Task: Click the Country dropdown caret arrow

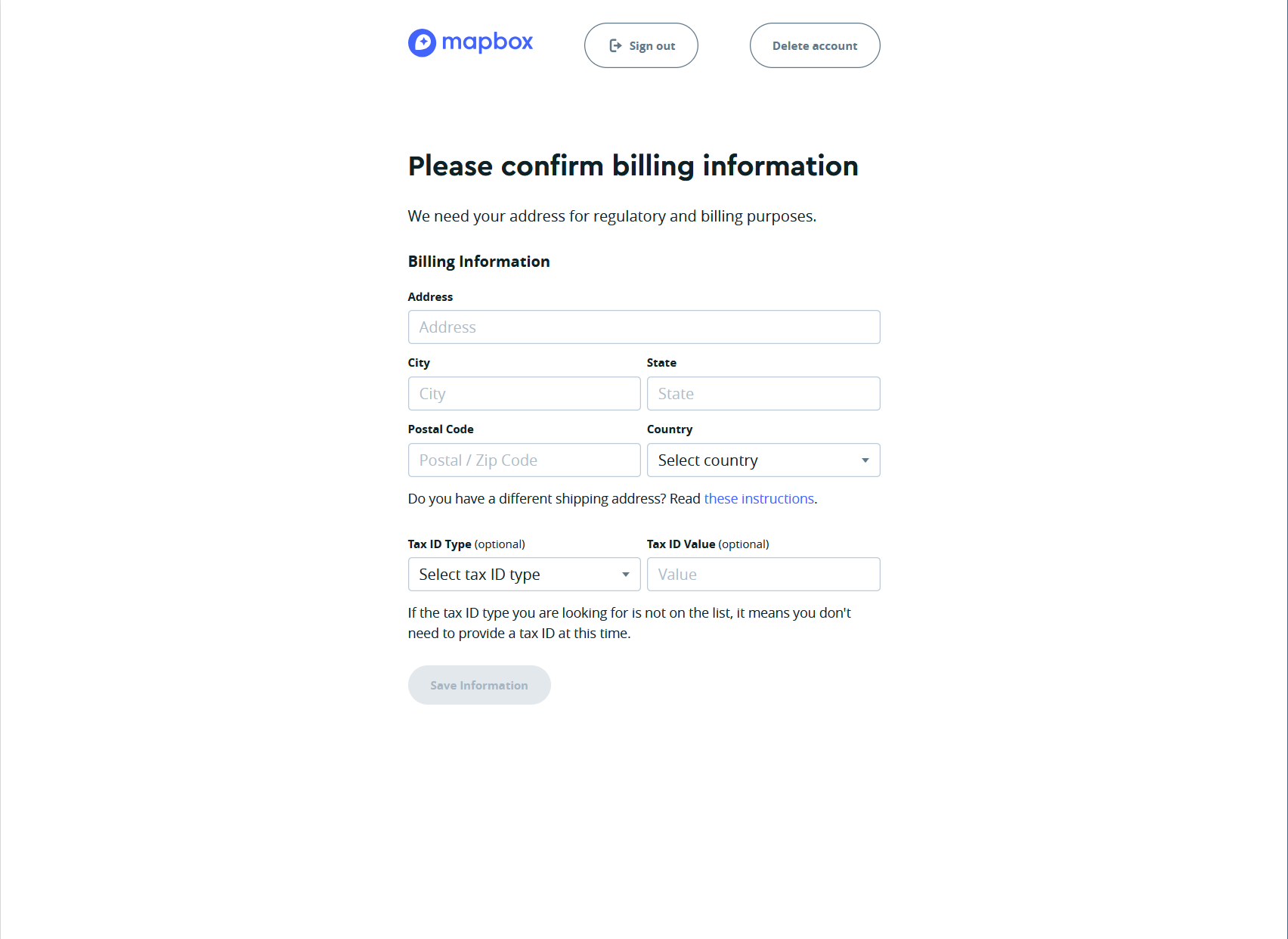Action: click(865, 460)
